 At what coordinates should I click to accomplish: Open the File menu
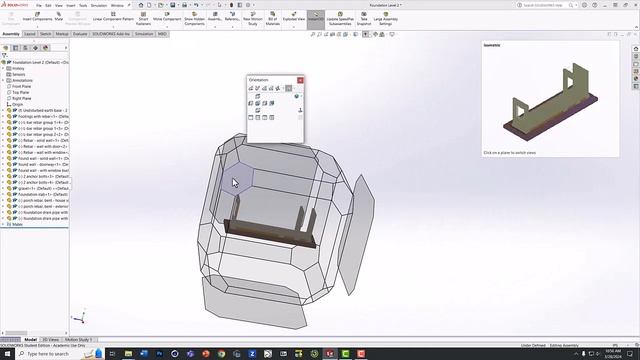39,6
